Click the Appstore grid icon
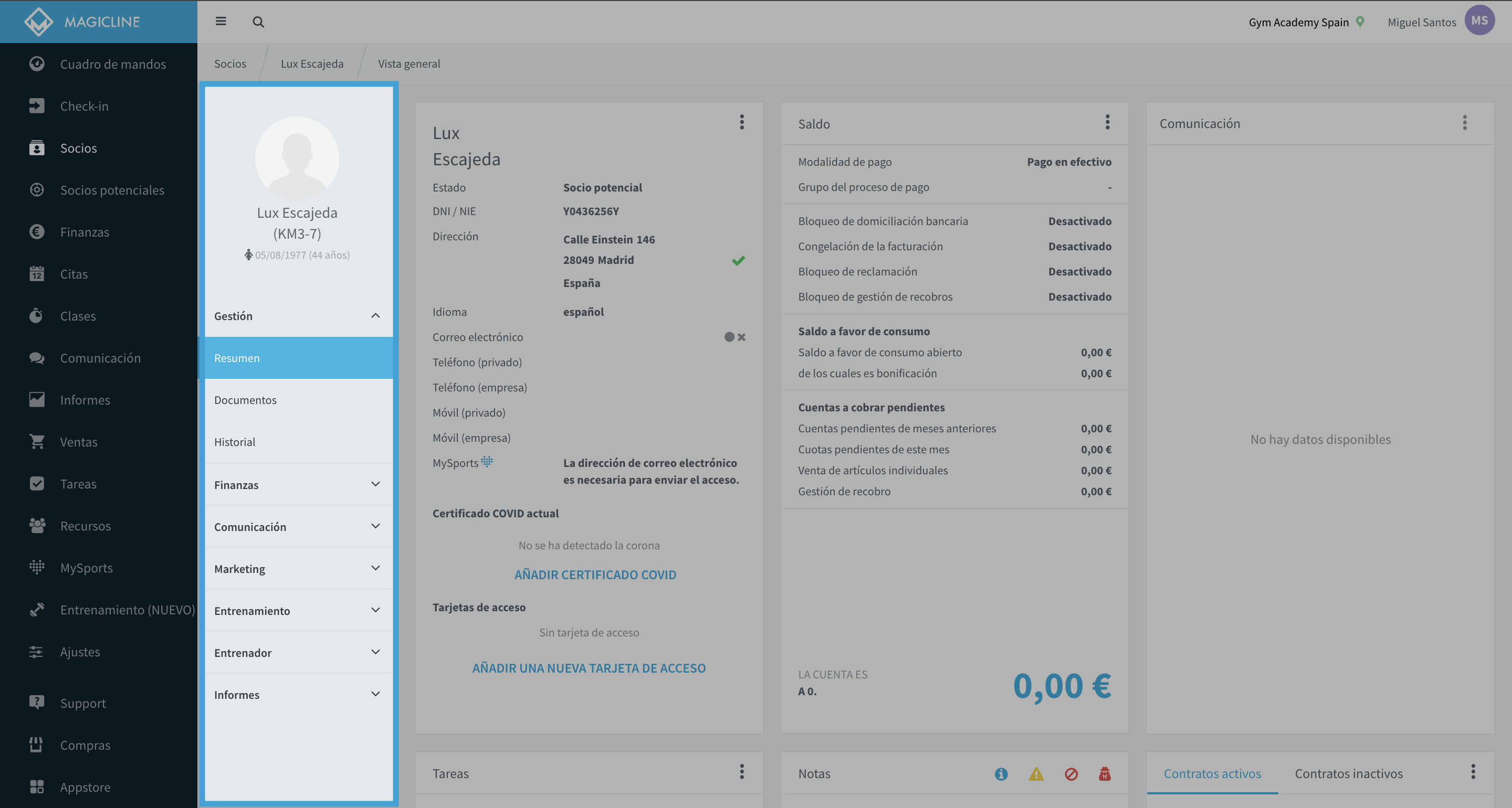This screenshot has width=1512, height=808. point(37,786)
